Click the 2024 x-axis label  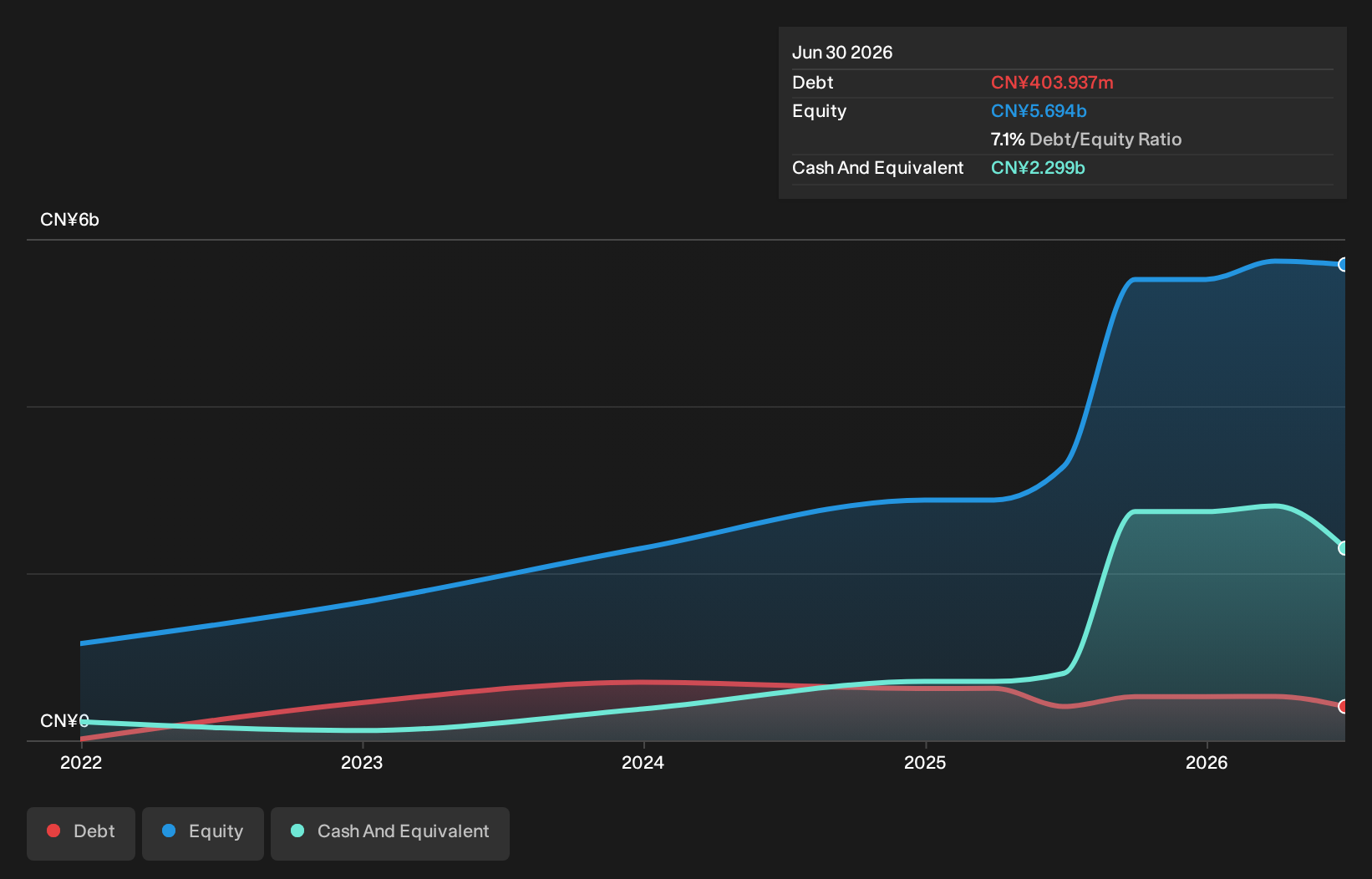643,762
